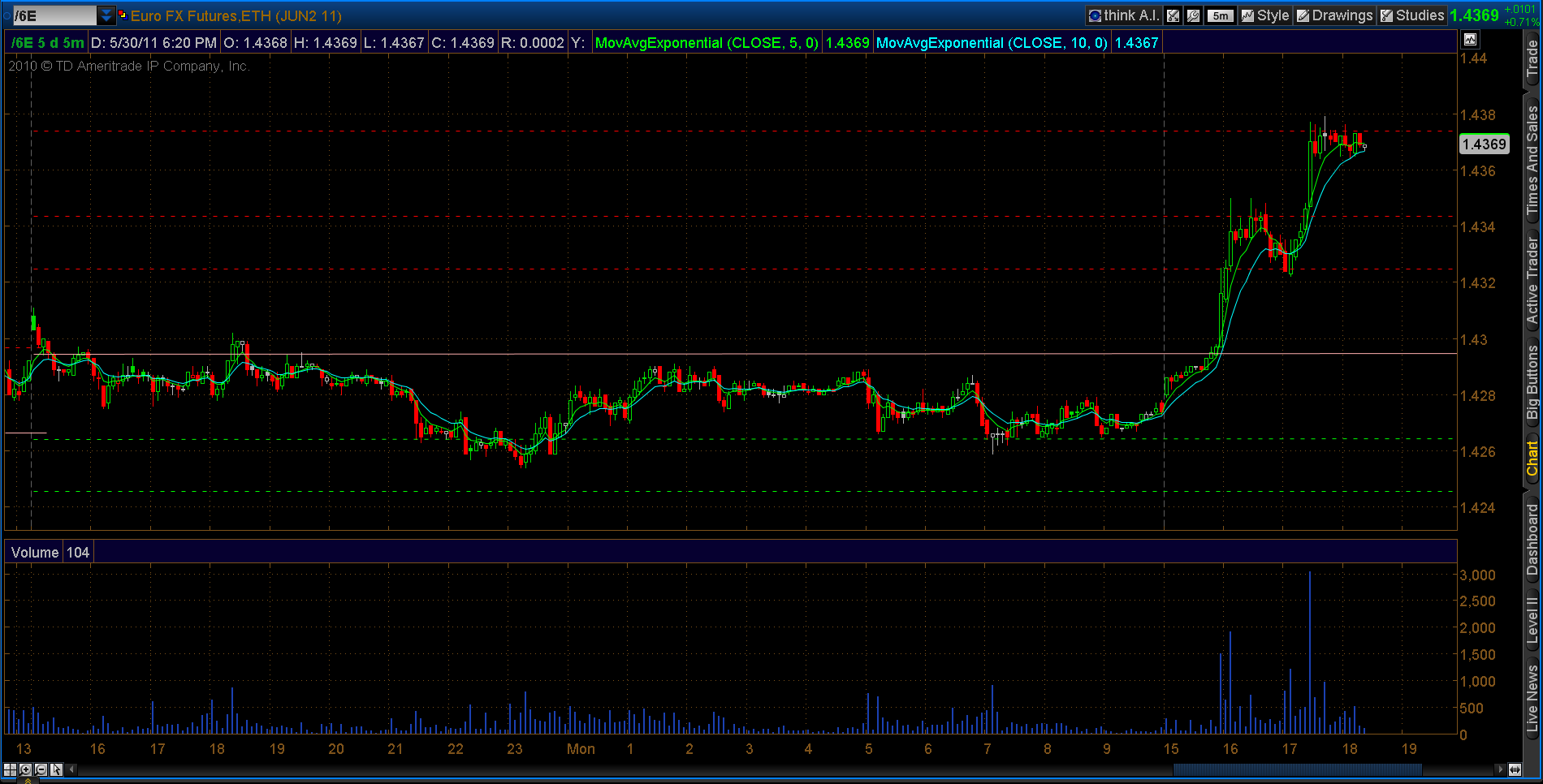This screenshot has width=1543, height=784.
Task: Click the L: 1.4367 low value
Action: click(x=394, y=43)
